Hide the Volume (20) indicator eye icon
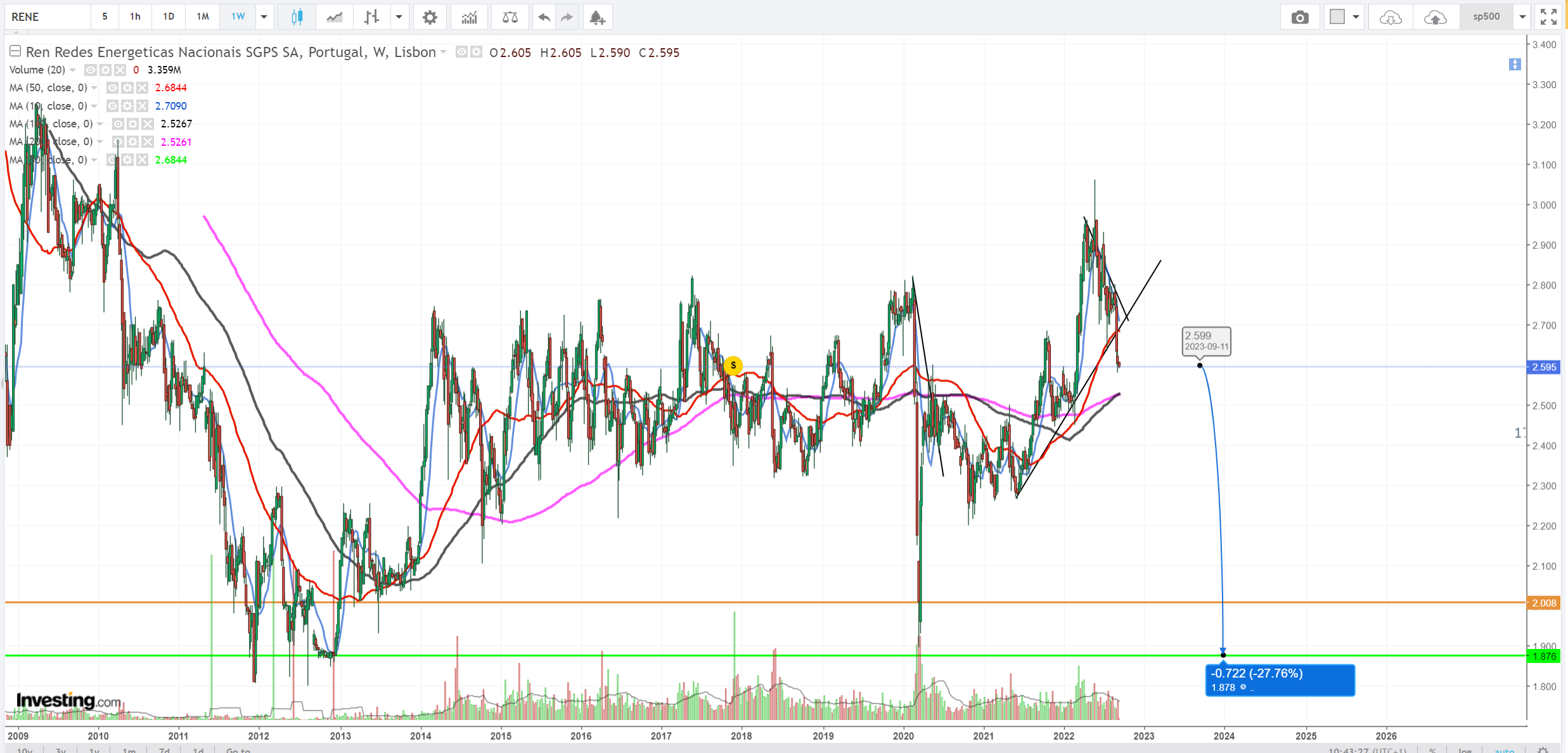 (90, 70)
